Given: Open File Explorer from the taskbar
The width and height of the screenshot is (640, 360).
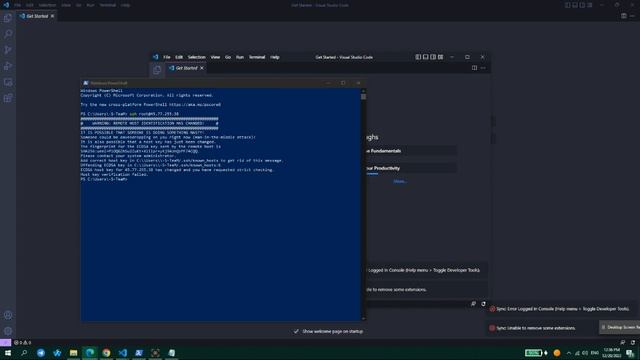Looking at the screenshot, I should coord(73,353).
